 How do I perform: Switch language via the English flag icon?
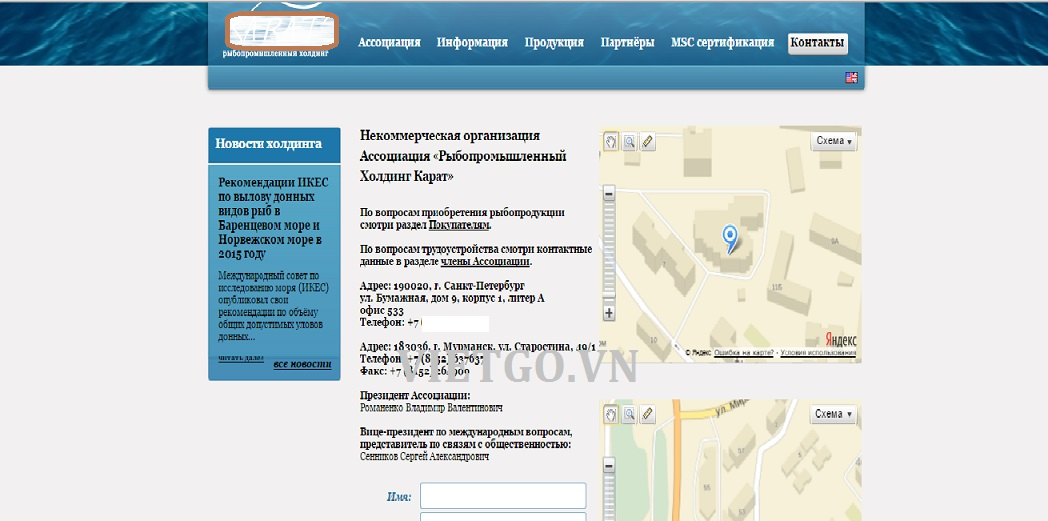[851, 77]
